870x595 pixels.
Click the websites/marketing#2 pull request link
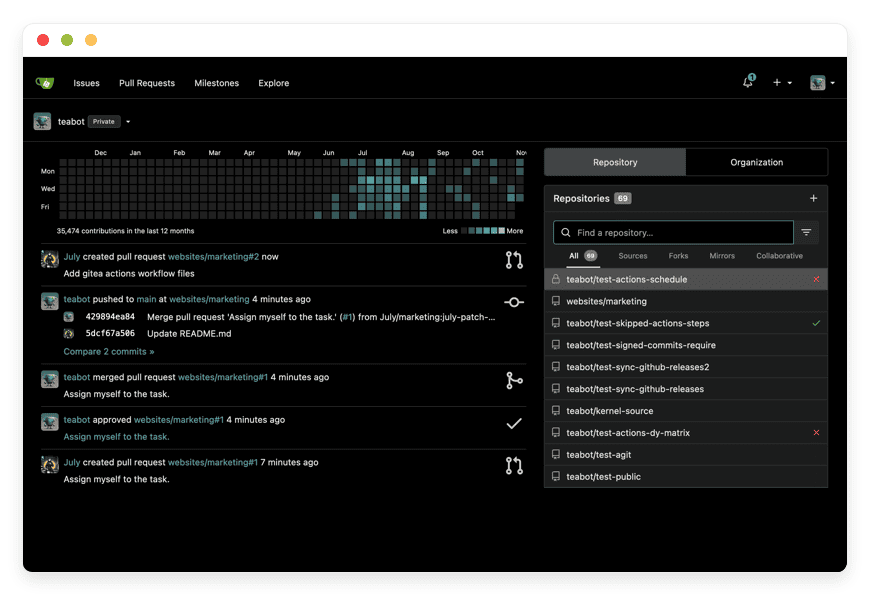[x=213, y=256]
